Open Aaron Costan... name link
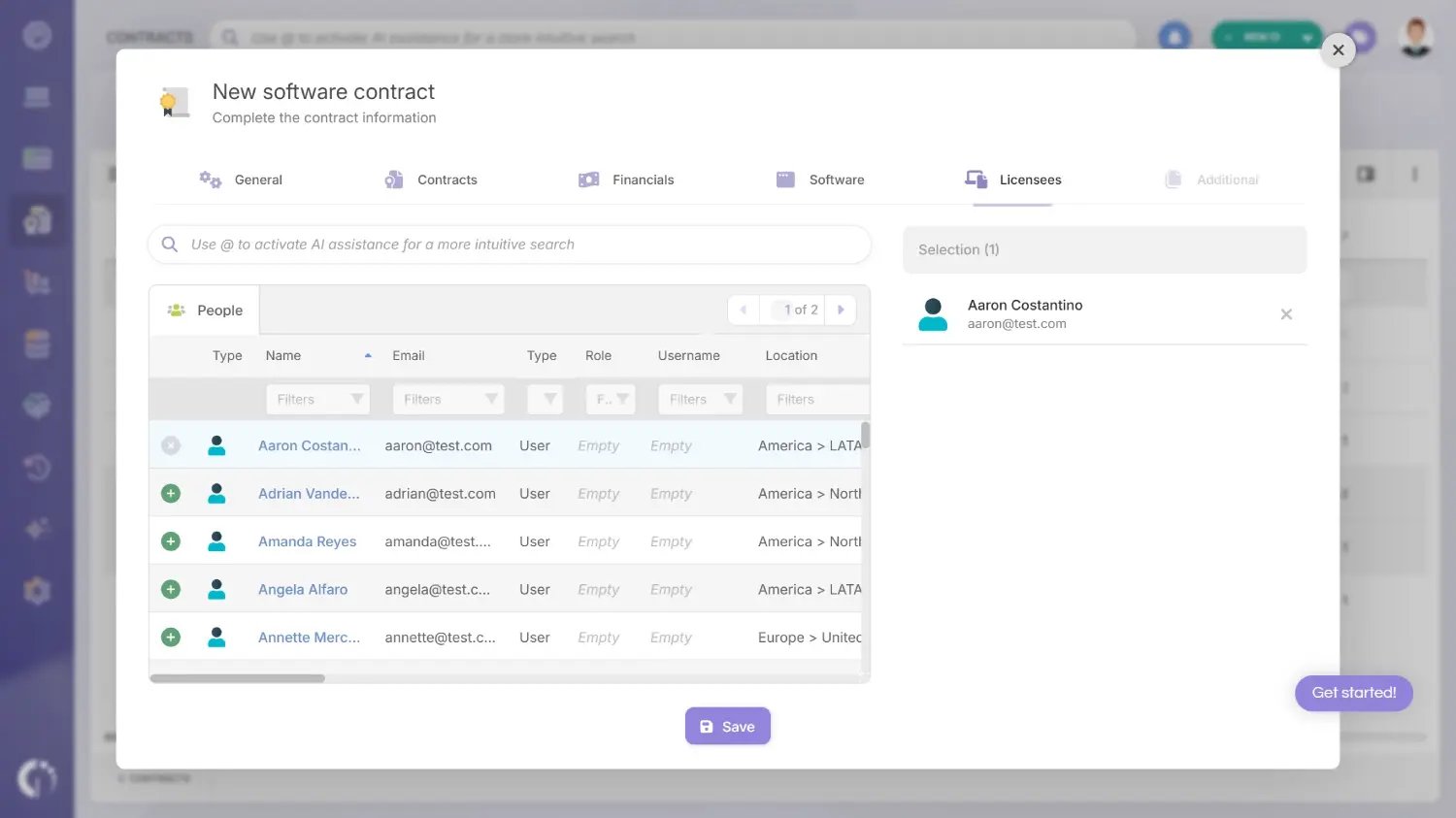Screen dimensions: 1456x818 click(x=309, y=445)
